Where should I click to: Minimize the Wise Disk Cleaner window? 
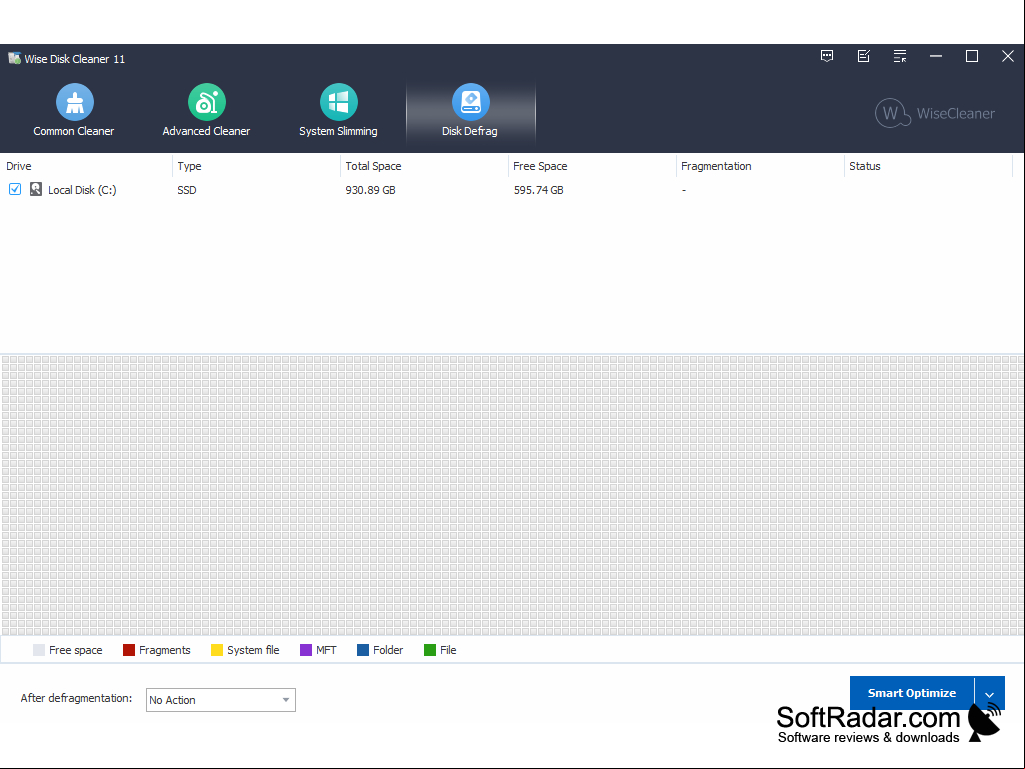936,56
